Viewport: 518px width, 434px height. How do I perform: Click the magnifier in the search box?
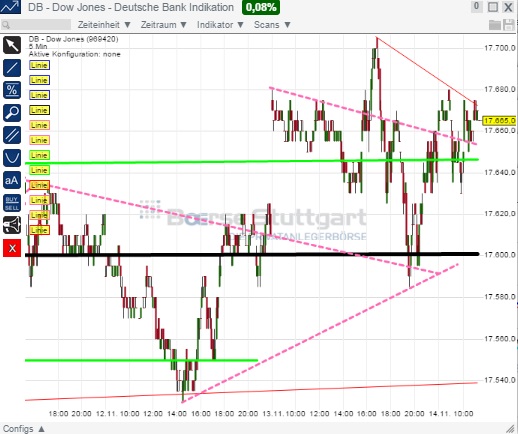pos(6,25)
